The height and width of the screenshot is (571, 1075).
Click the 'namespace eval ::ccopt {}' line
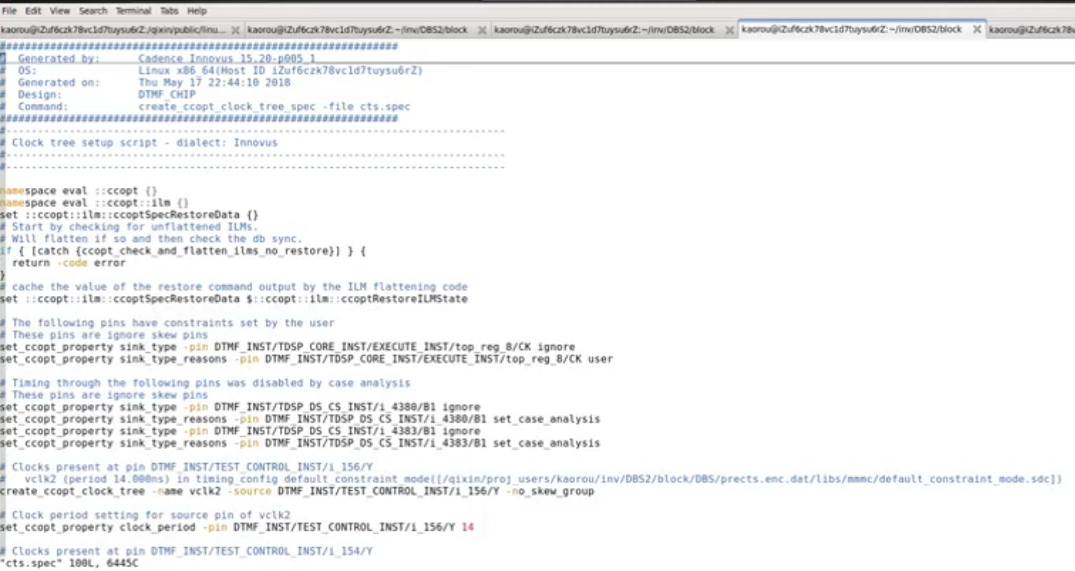79,191
